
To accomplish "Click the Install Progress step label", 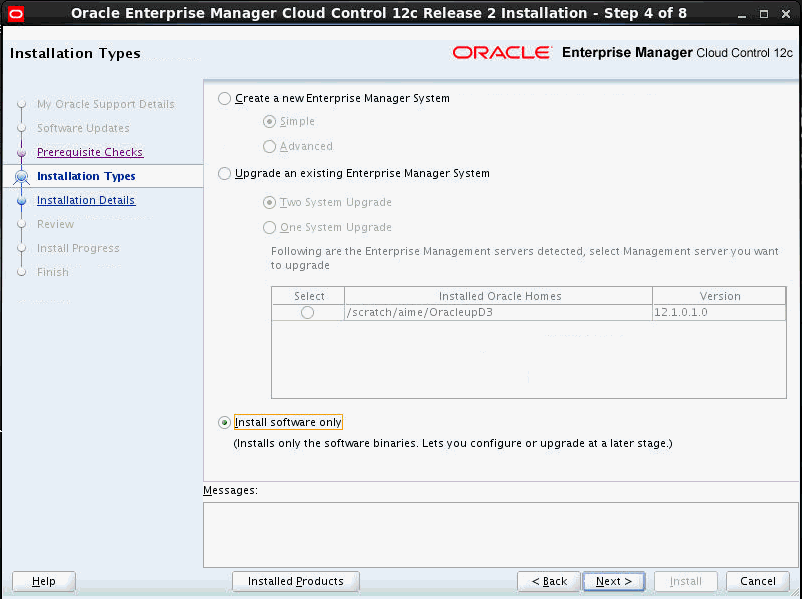I will pos(78,248).
